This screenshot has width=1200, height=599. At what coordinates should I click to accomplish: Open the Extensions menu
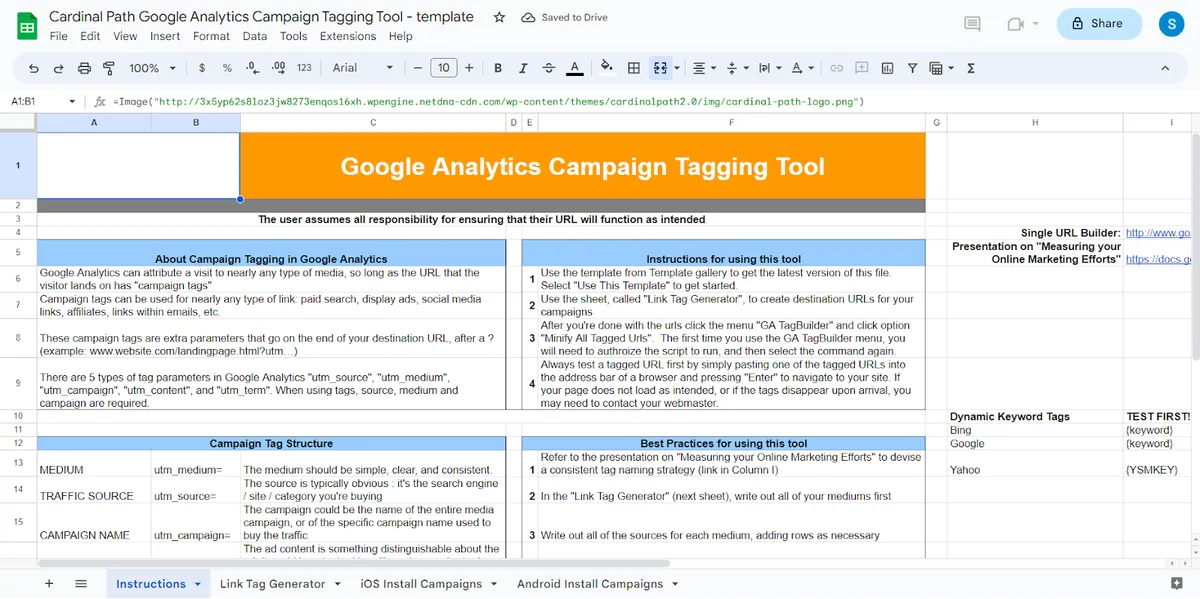pyautogui.click(x=347, y=36)
